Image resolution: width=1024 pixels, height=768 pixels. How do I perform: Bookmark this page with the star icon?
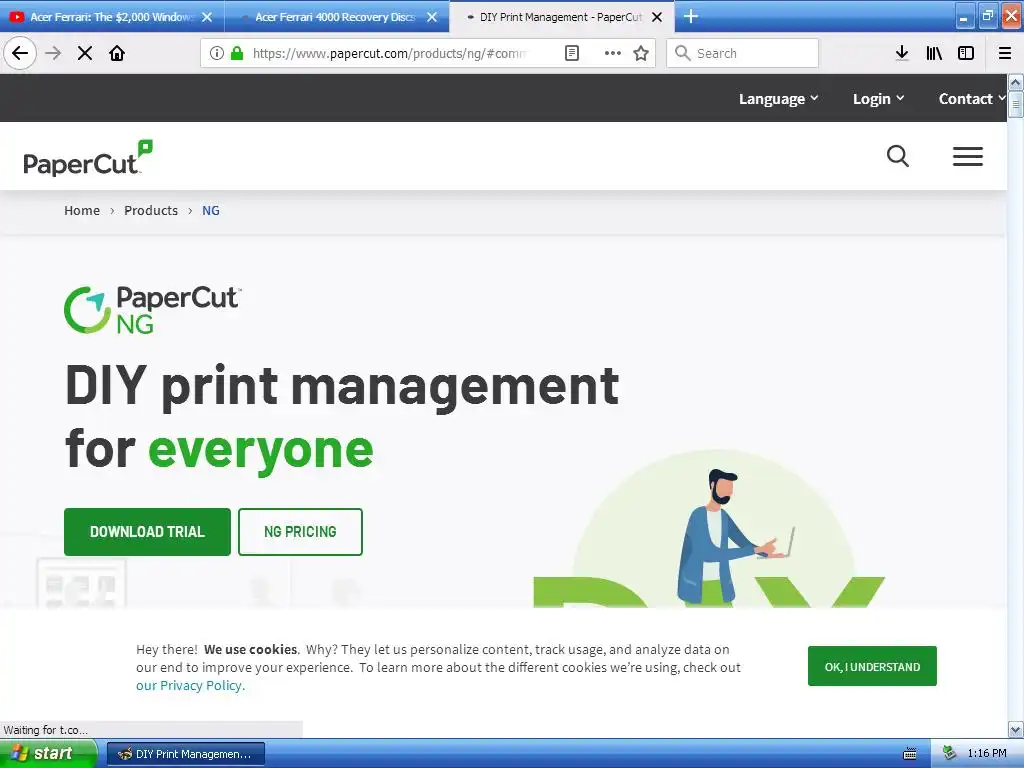pyautogui.click(x=641, y=53)
